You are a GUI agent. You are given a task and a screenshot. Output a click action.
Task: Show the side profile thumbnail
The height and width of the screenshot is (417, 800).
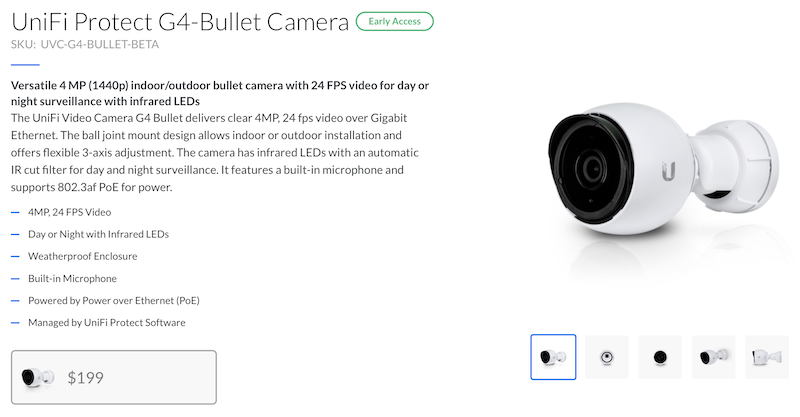pyautogui.click(x=767, y=357)
